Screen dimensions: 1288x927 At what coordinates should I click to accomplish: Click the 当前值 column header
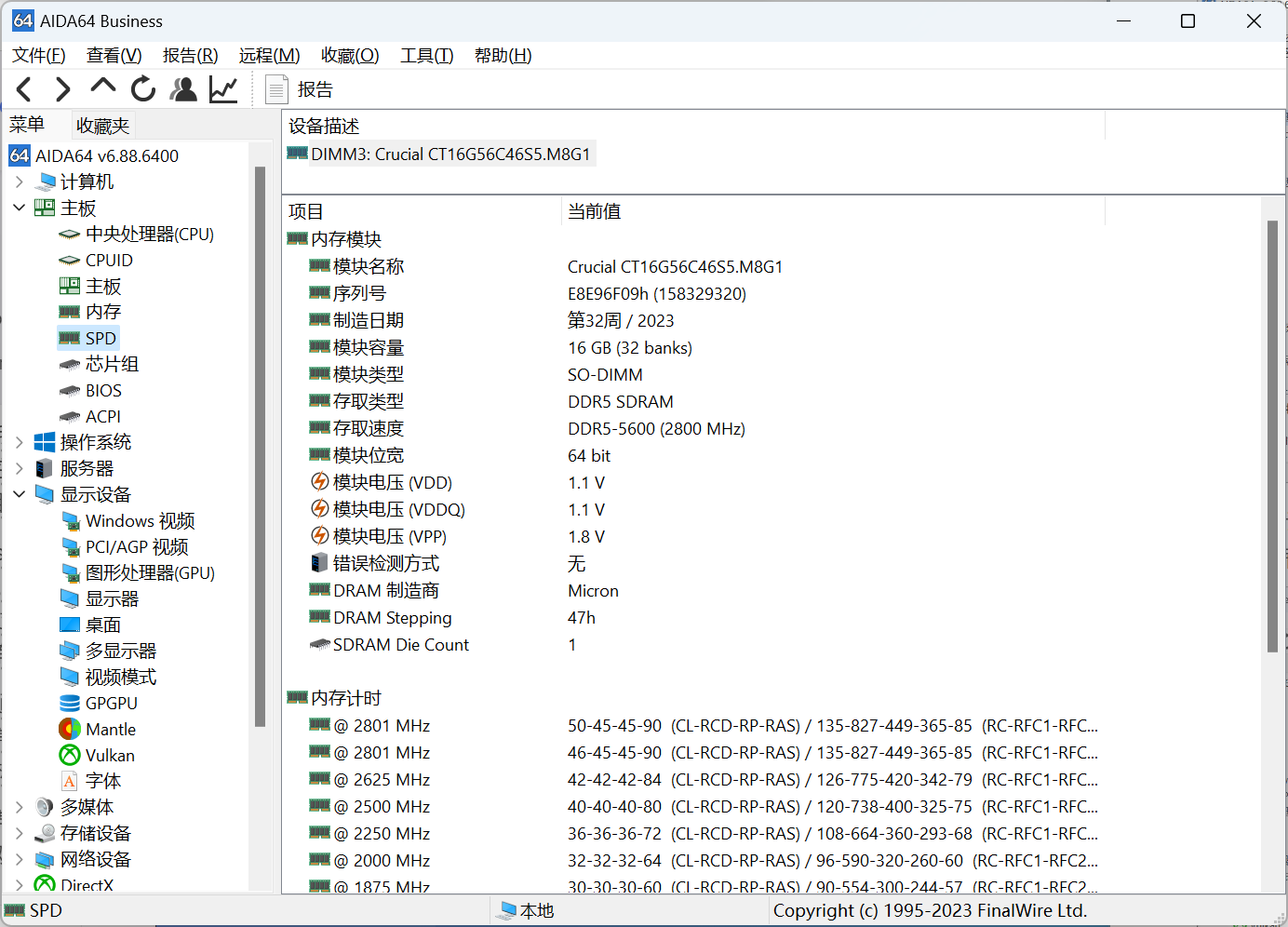click(x=833, y=211)
